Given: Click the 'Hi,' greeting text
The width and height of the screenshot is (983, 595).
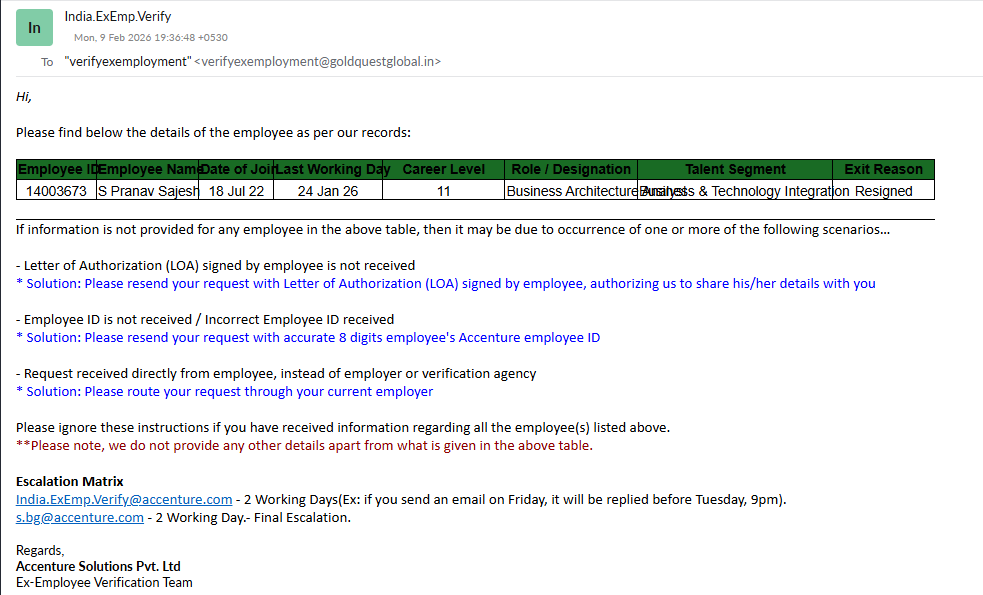Looking at the screenshot, I should point(24,97).
